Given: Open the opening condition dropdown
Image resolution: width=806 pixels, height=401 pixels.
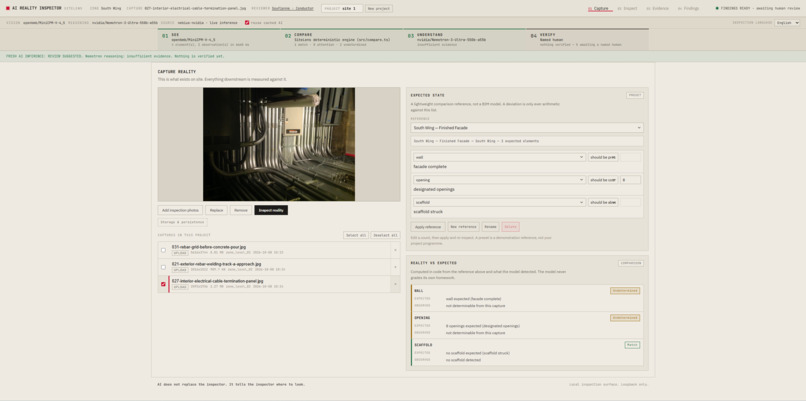Looking at the screenshot, I should coord(603,180).
